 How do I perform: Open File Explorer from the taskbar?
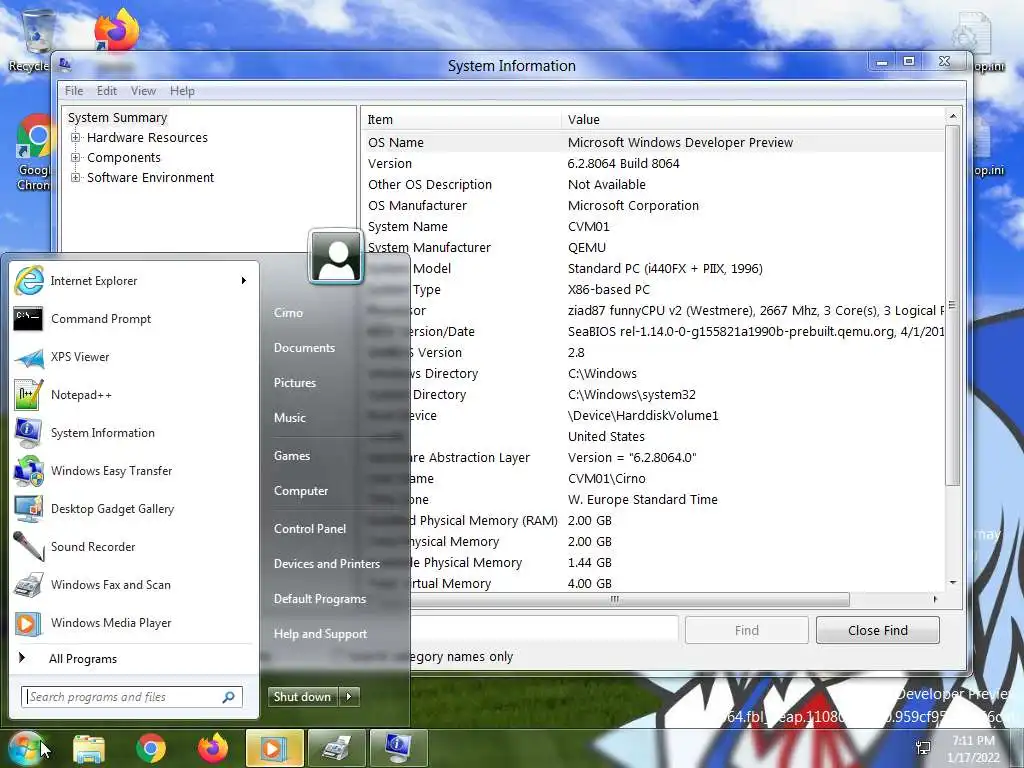click(89, 749)
